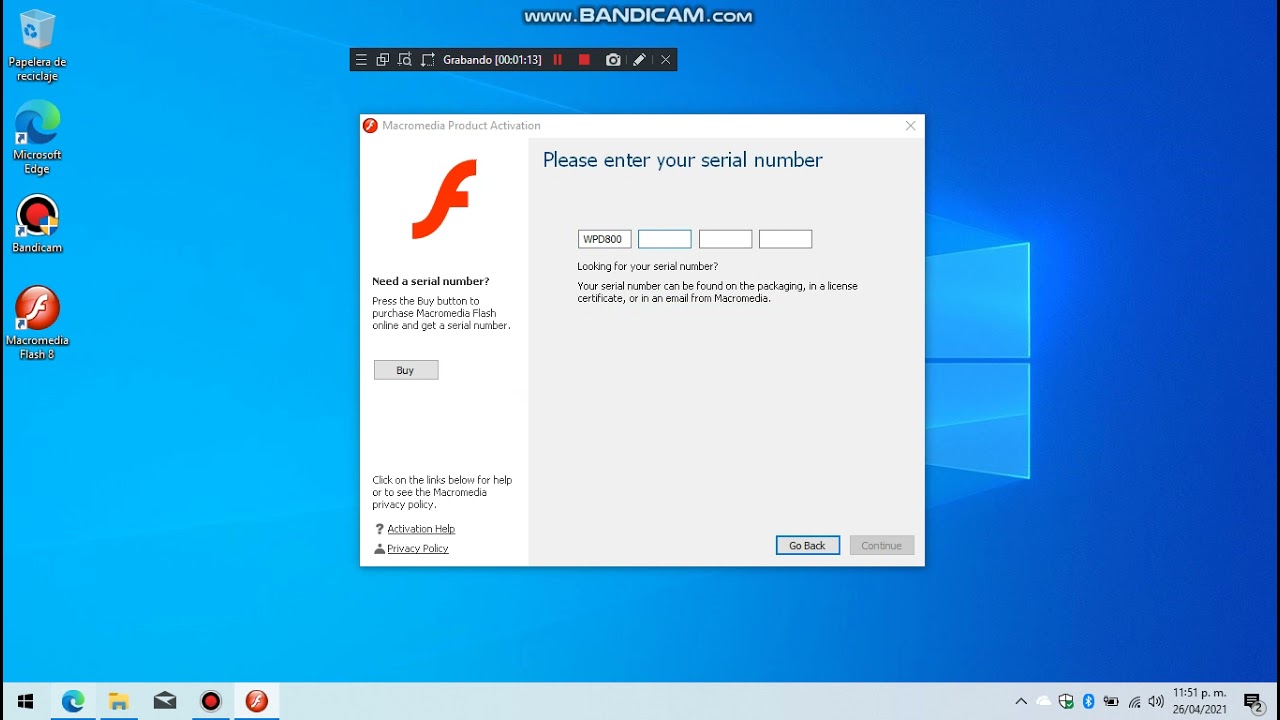
Task: Click the fourth serial number field
Action: coord(785,239)
